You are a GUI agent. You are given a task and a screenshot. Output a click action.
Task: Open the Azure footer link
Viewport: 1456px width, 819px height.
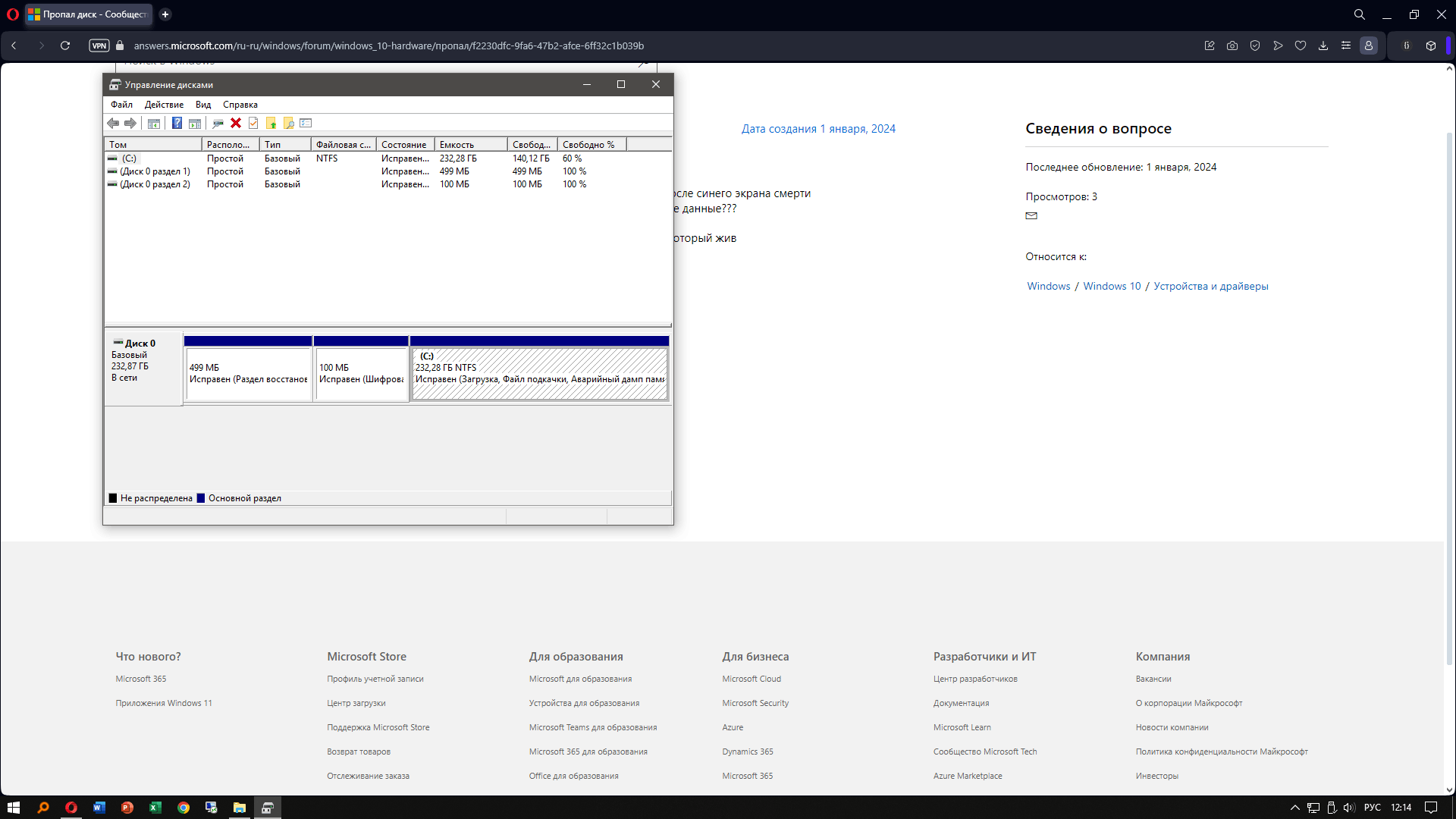[733, 727]
